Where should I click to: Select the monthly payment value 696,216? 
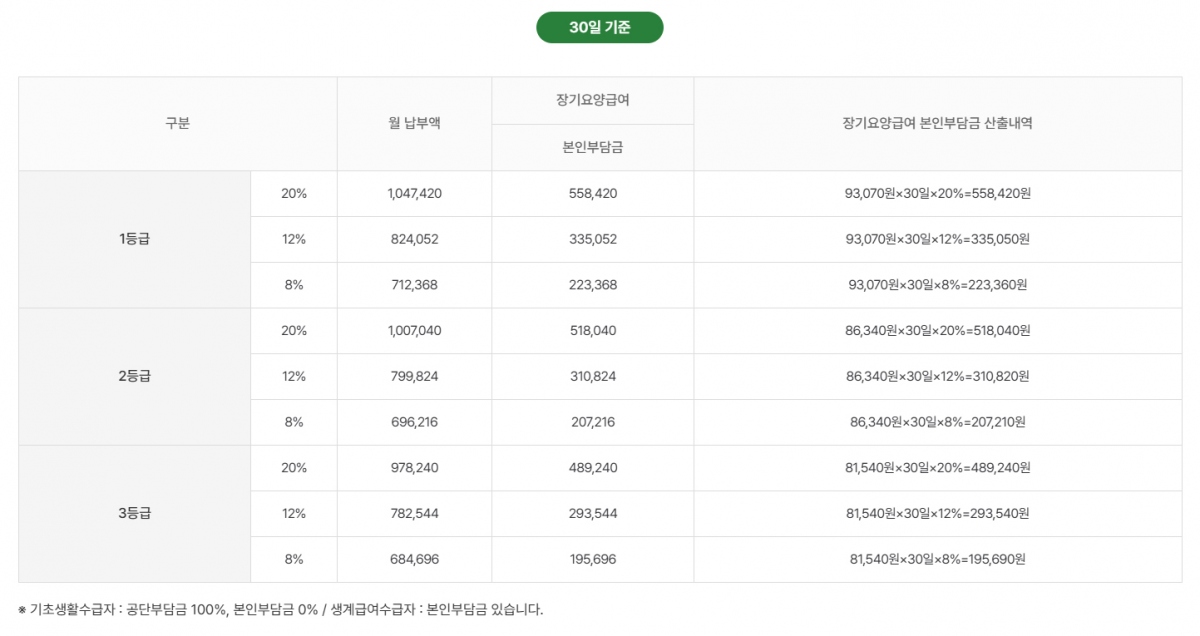tap(414, 422)
